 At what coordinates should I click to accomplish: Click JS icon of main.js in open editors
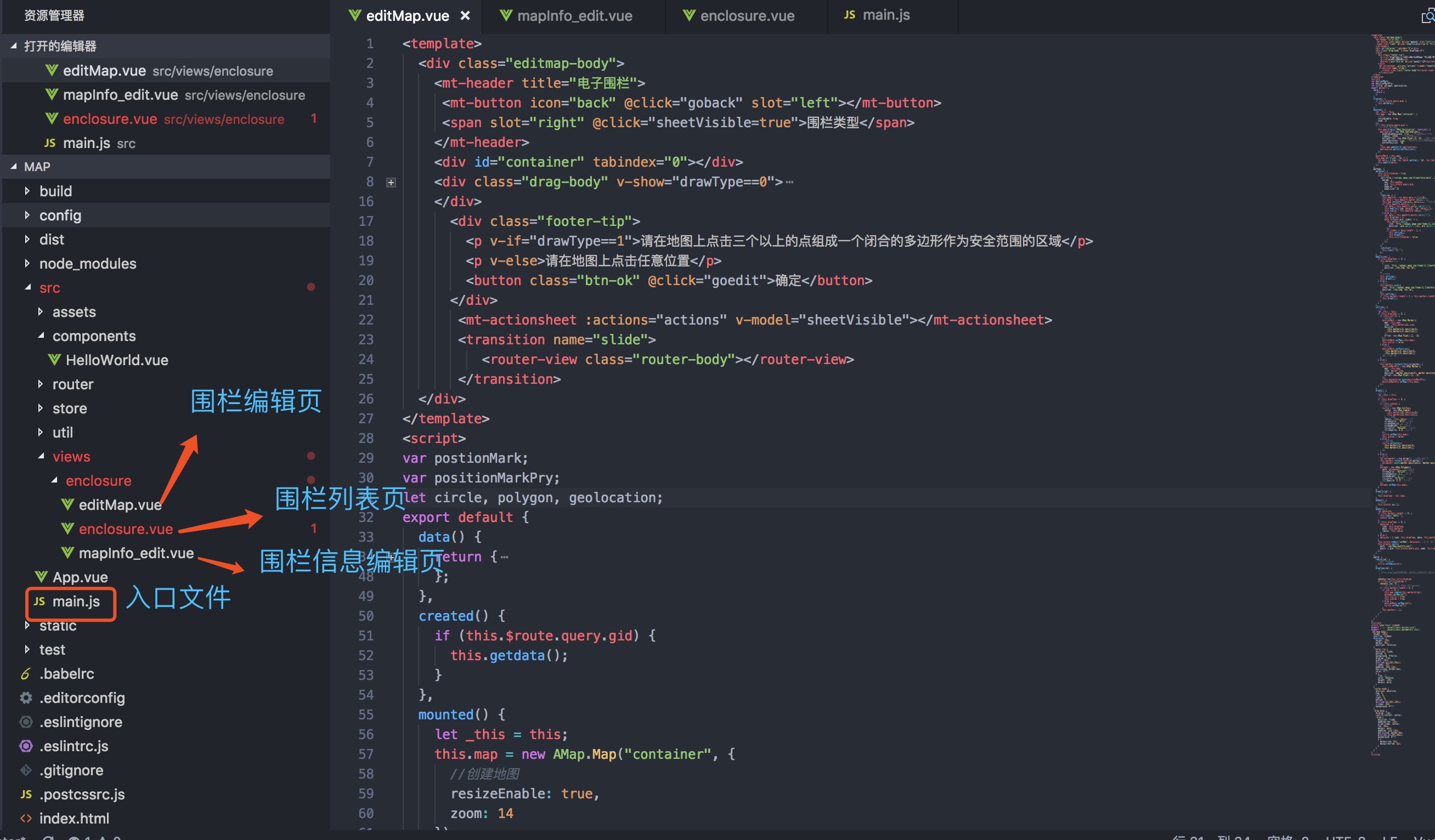point(49,143)
